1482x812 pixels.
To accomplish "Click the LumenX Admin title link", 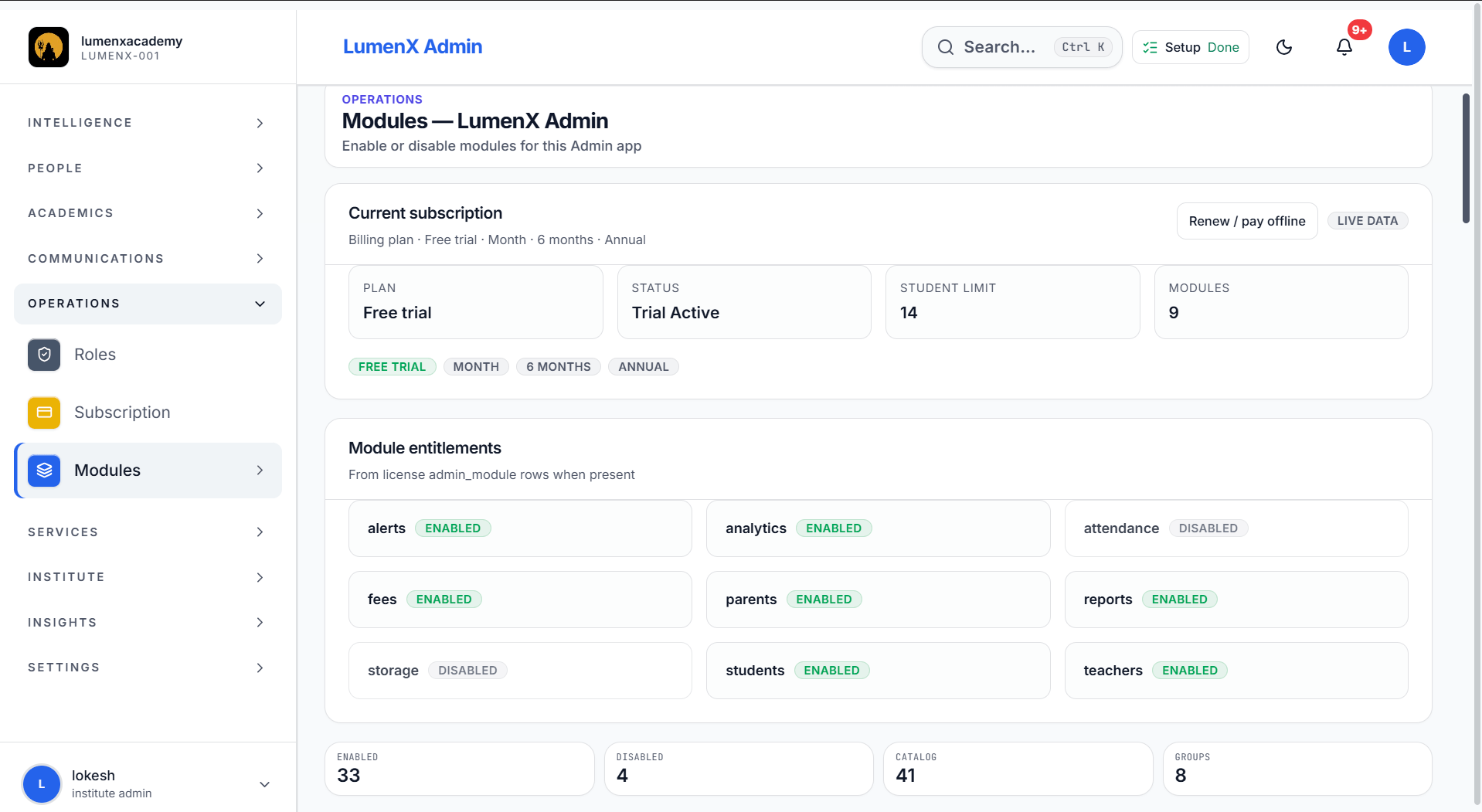I will point(413,47).
